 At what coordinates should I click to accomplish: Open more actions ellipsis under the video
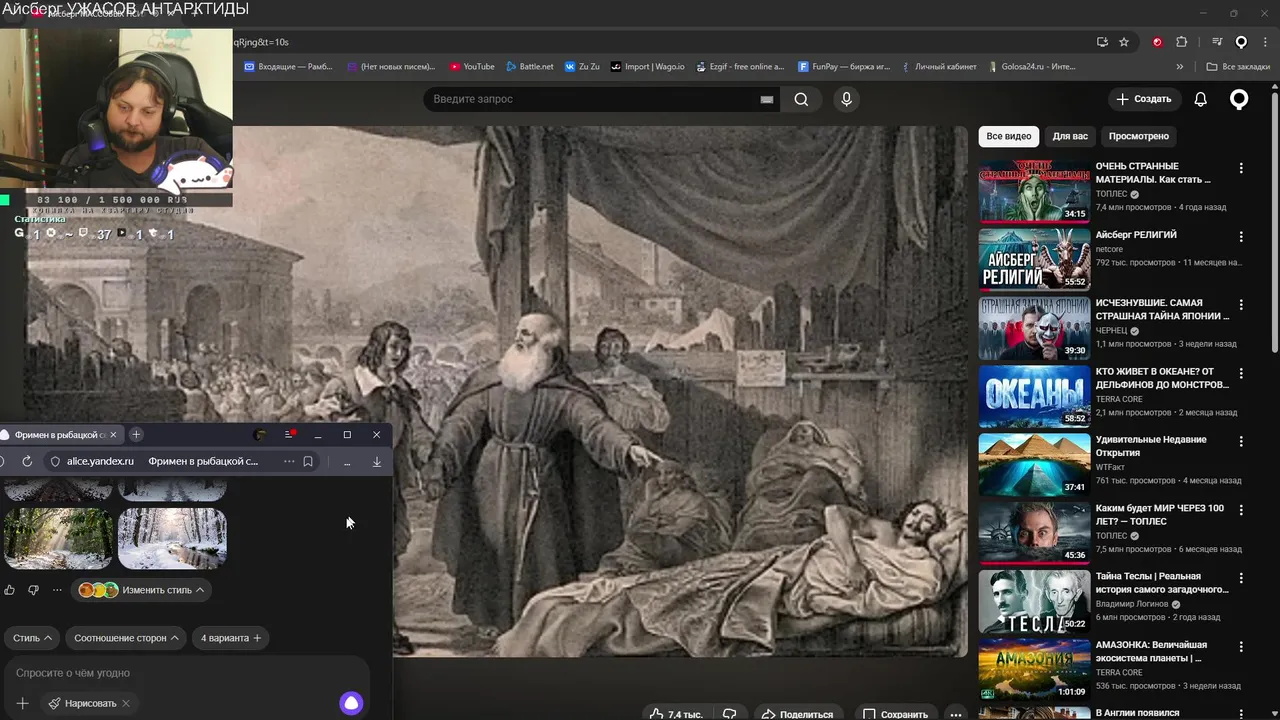956,714
